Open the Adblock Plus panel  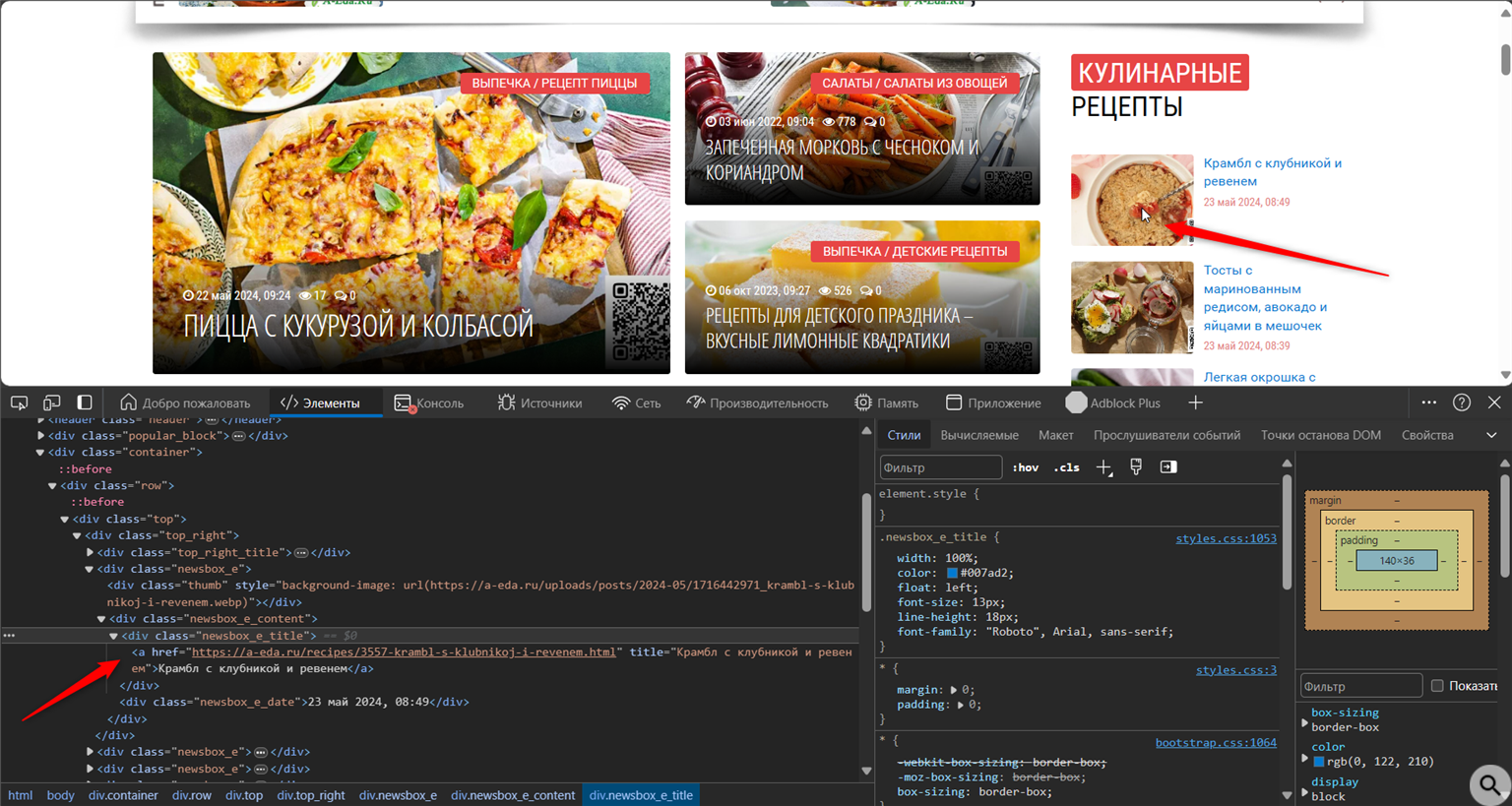pyautogui.click(x=1113, y=403)
